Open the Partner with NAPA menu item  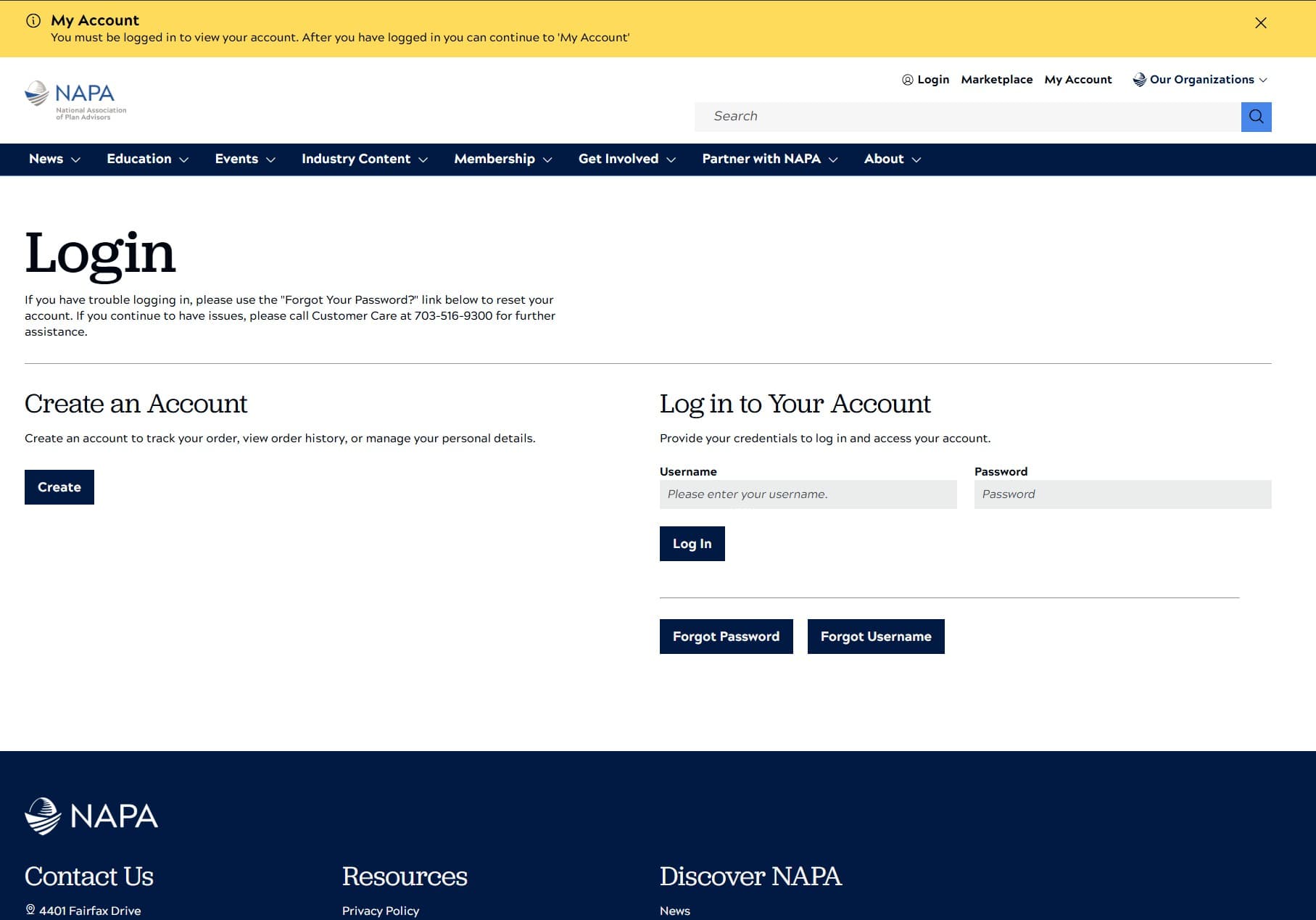coord(761,159)
